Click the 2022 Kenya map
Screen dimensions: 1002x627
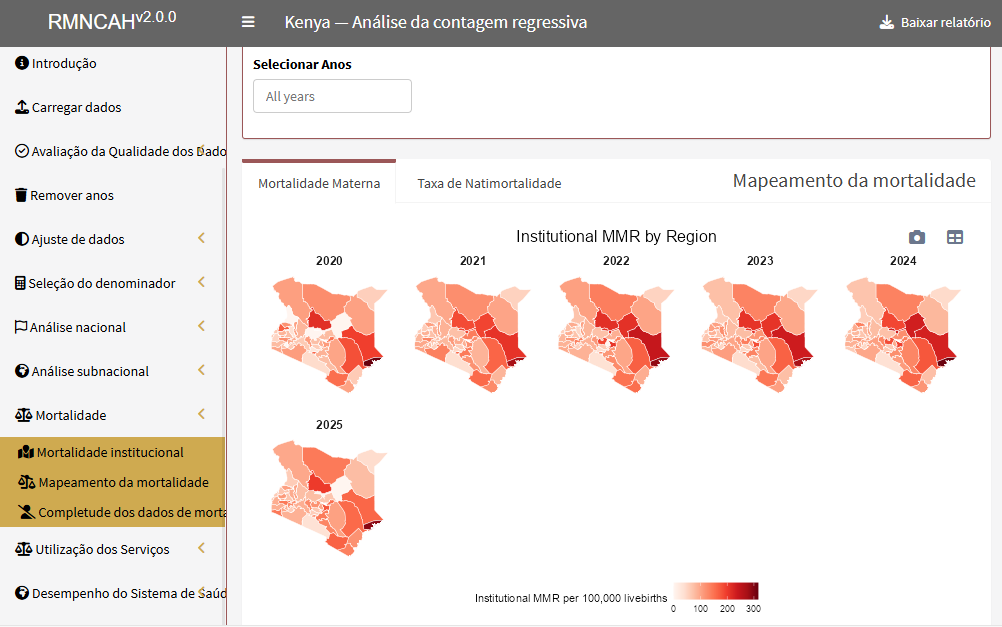click(x=616, y=334)
